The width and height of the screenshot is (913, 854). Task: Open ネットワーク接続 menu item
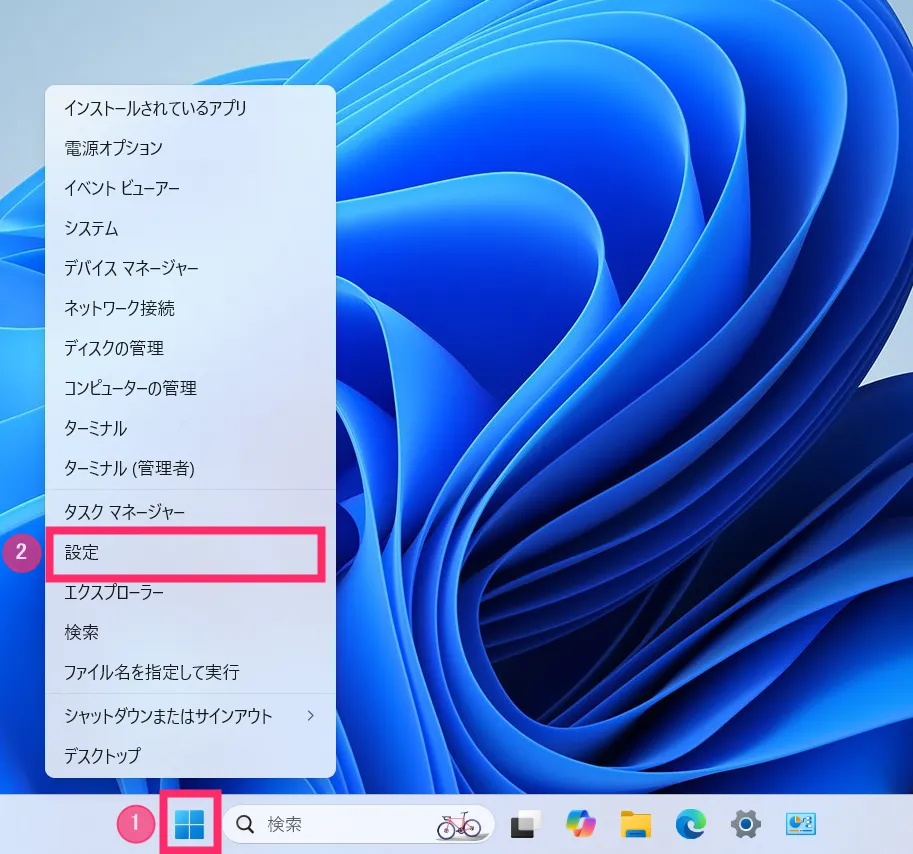point(190,308)
